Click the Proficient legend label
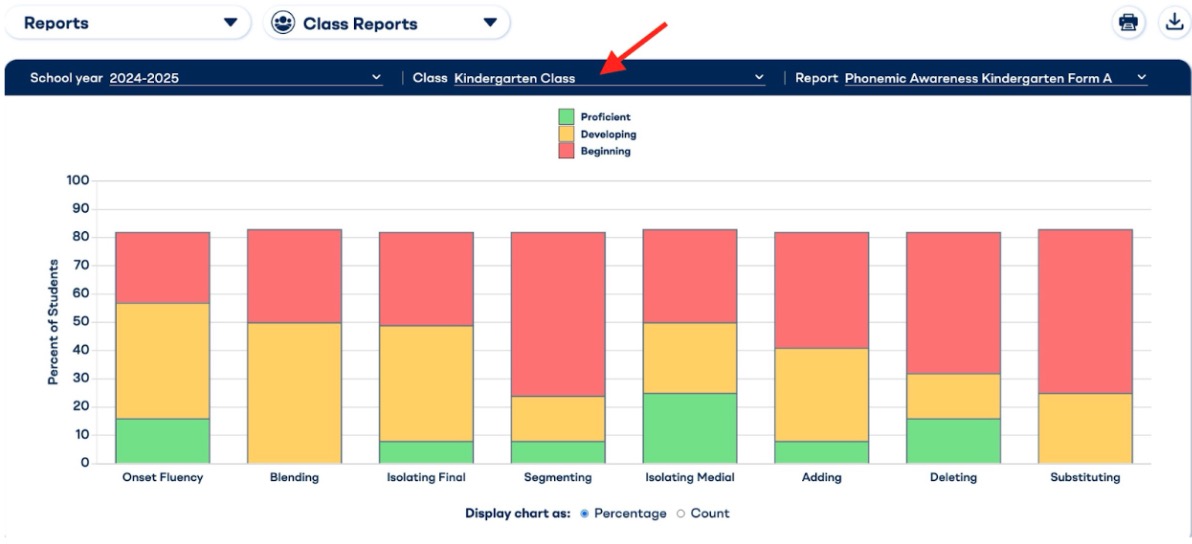 click(x=606, y=117)
